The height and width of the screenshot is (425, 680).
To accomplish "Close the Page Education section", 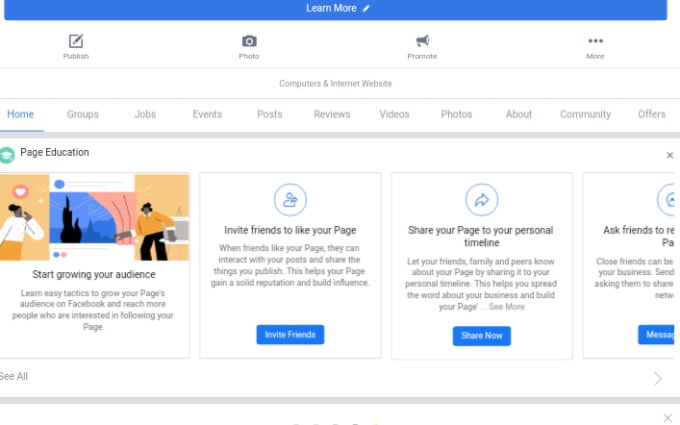I will point(670,155).
